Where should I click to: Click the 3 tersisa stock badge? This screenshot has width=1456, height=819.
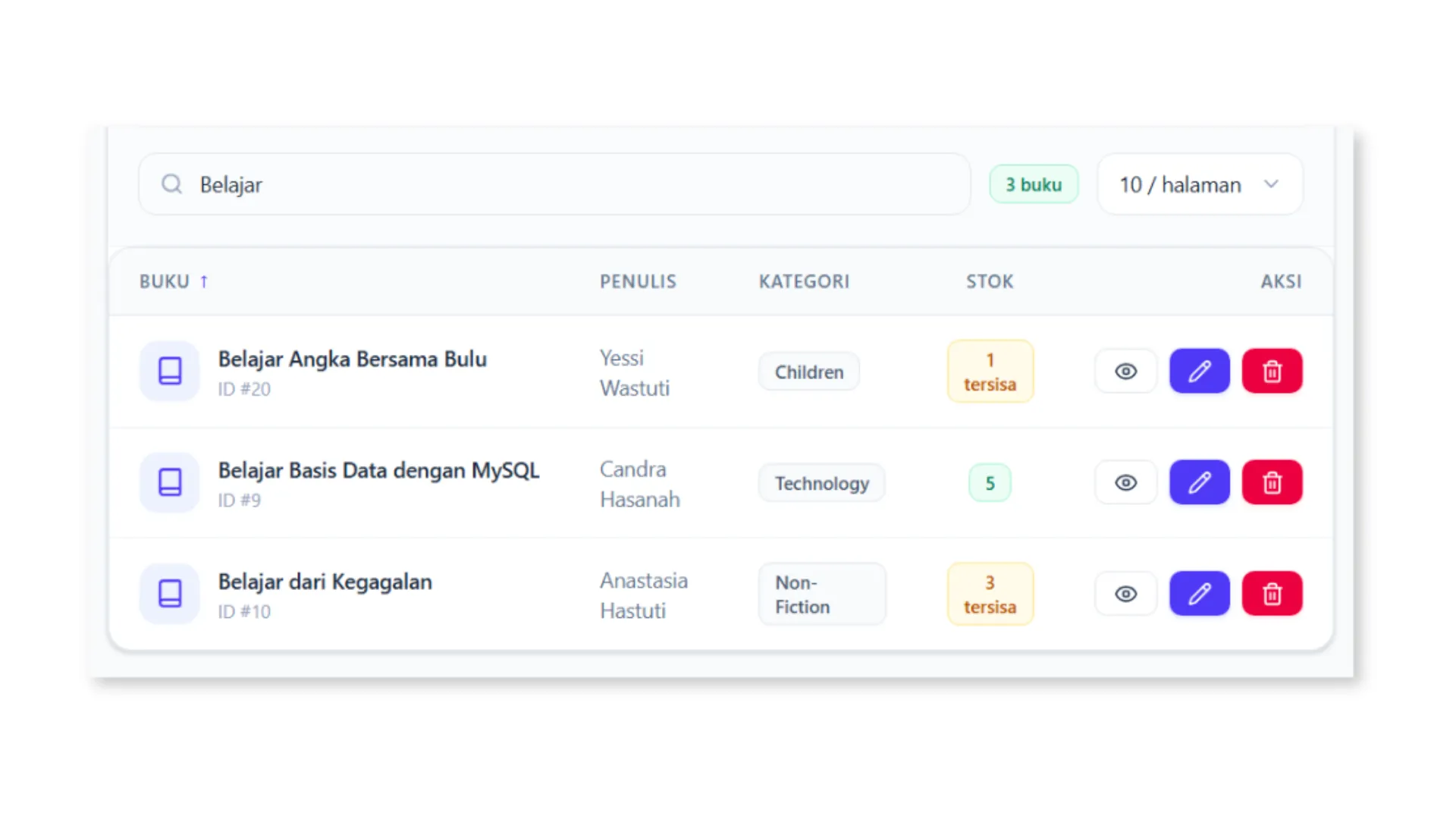tap(990, 595)
